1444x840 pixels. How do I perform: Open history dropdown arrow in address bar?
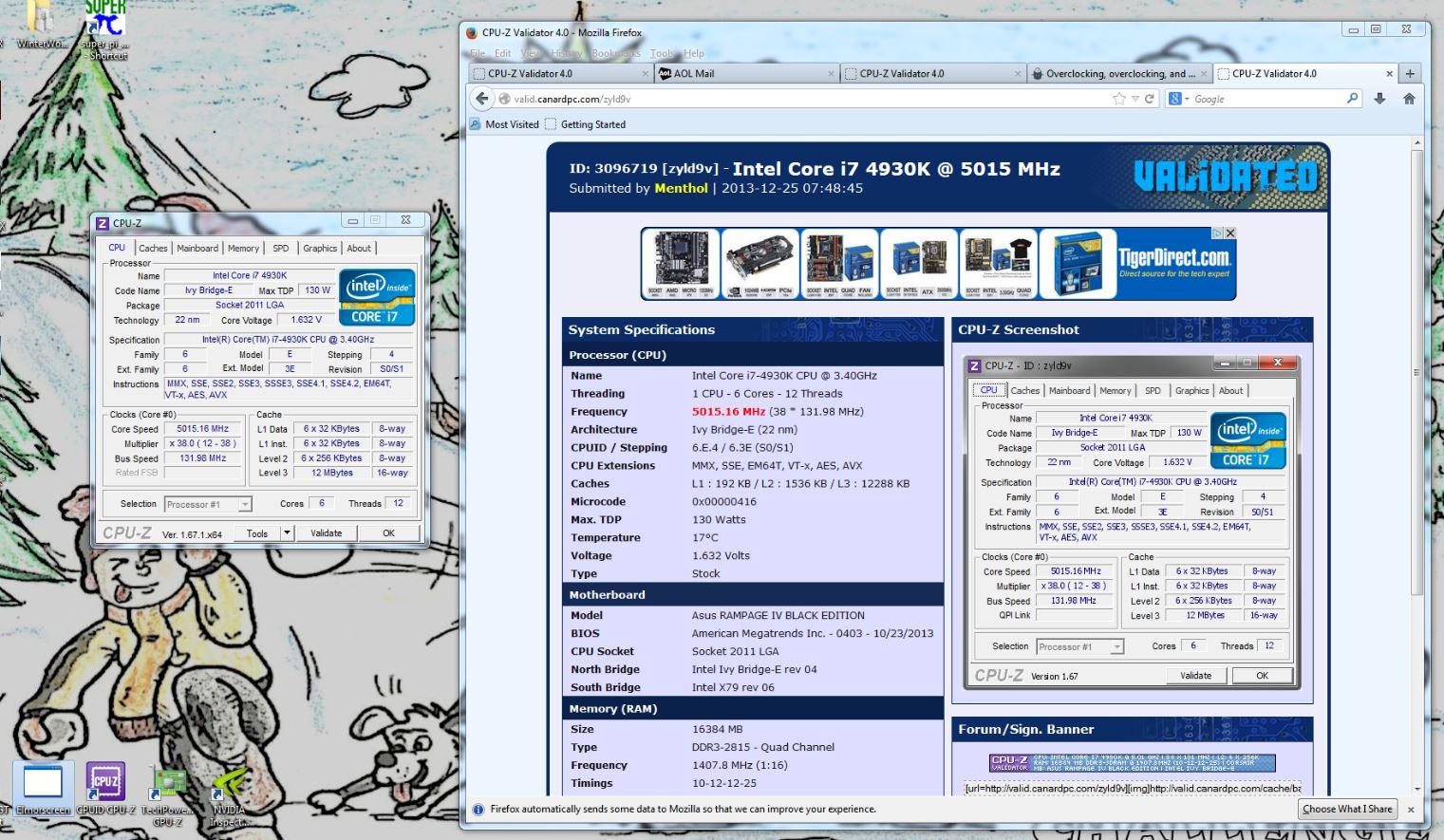click(x=1136, y=99)
